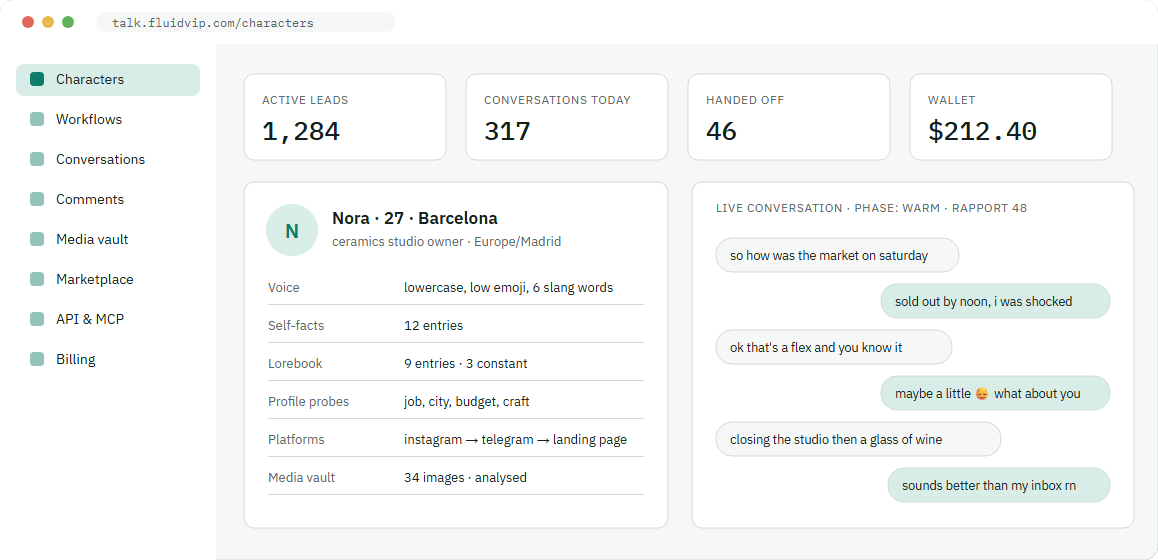Click message "sold out by noon, i was shocked"
This screenshot has height=560, width=1158.
tap(996, 301)
